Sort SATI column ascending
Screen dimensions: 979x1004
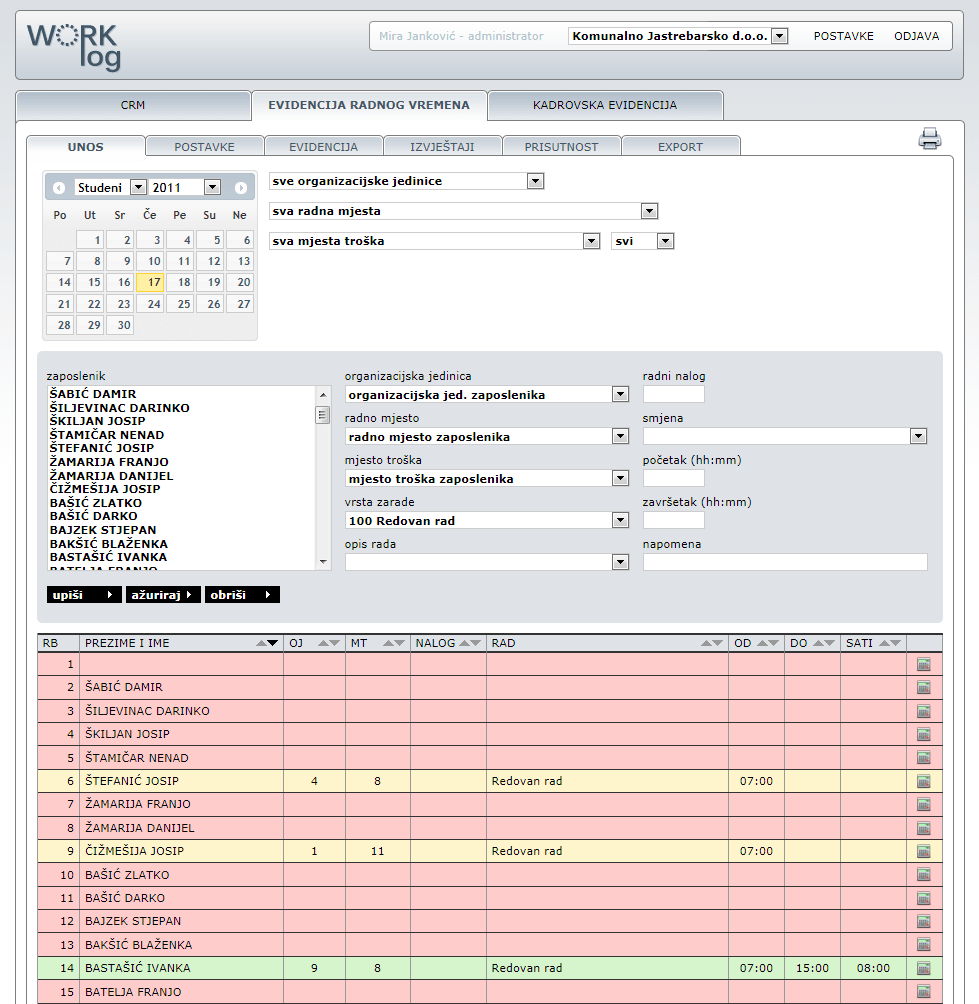coord(884,643)
